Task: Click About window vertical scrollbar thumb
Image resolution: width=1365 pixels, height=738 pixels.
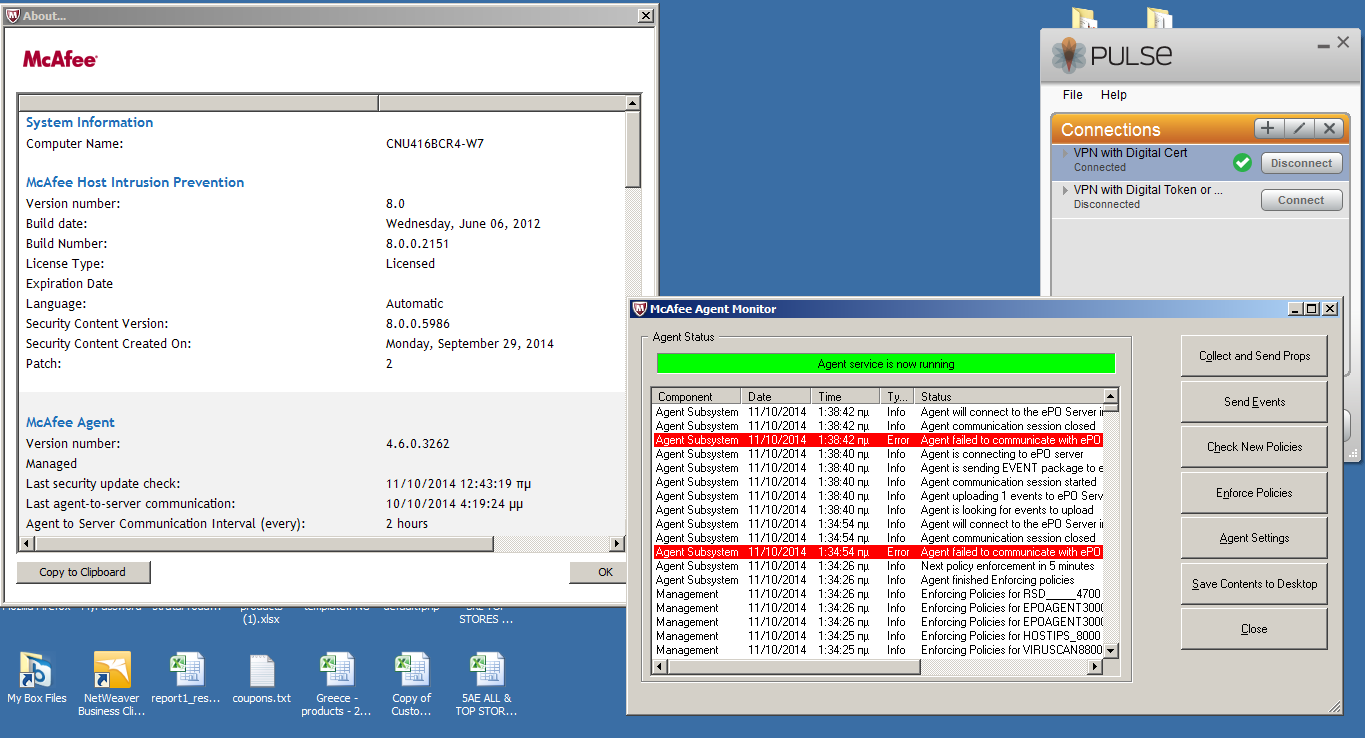Action: pyautogui.click(x=633, y=149)
